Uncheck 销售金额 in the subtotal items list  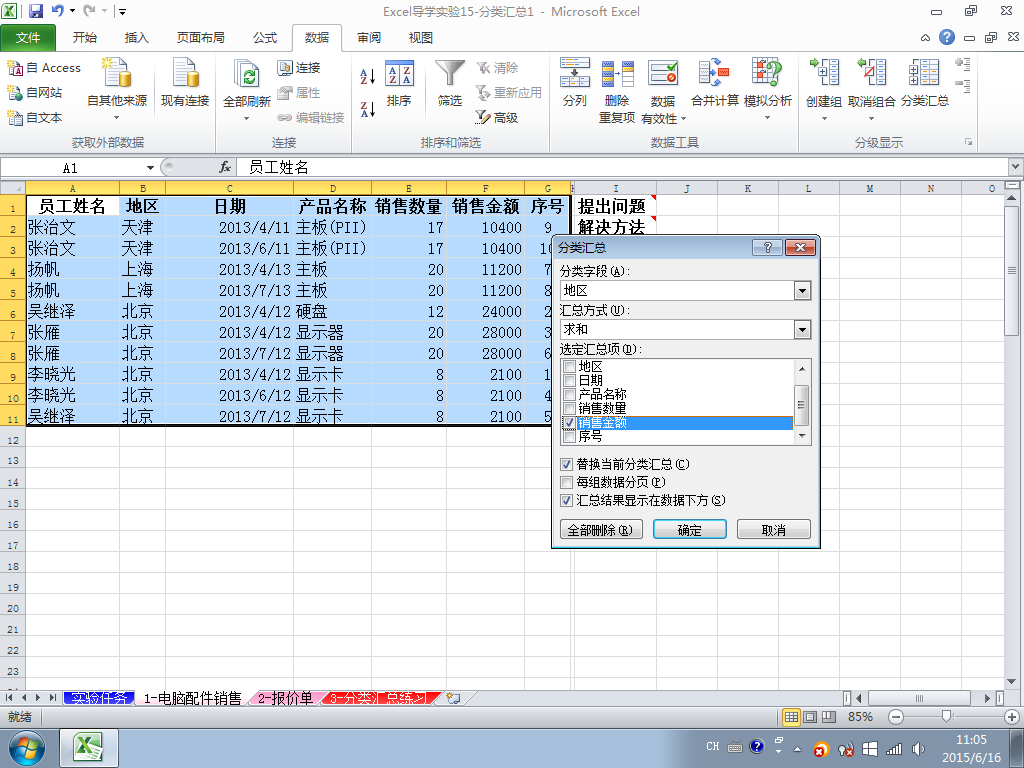click(x=569, y=423)
